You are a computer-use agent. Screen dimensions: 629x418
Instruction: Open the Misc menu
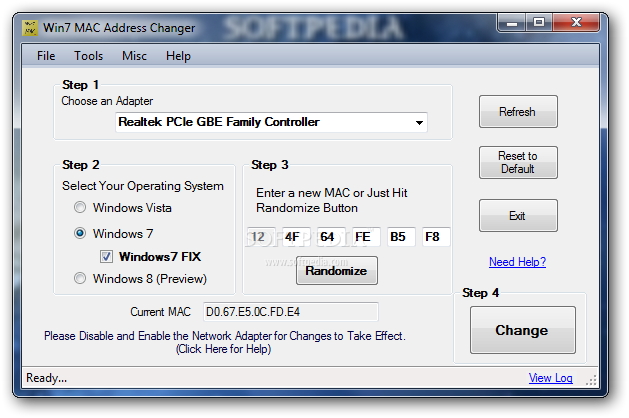(134, 56)
